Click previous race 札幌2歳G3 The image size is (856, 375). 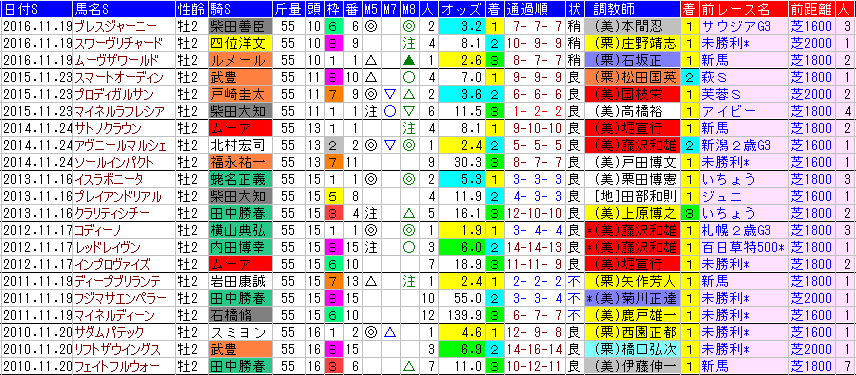(735, 231)
